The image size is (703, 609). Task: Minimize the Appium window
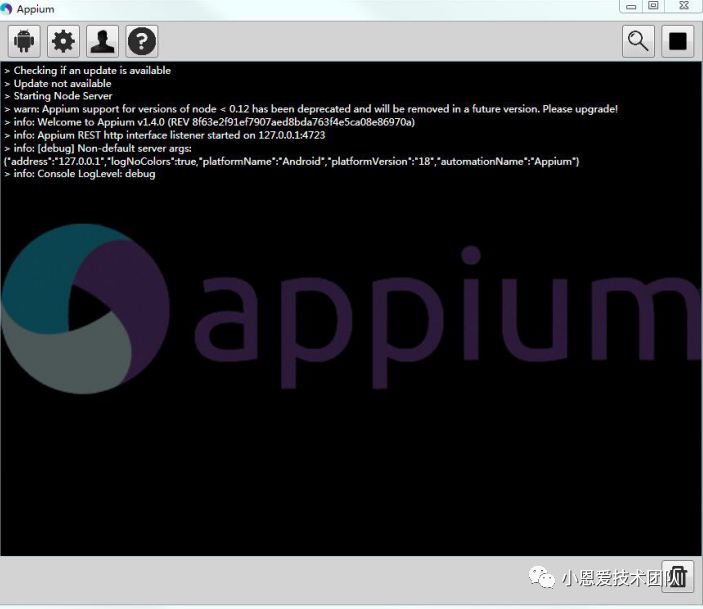point(631,6)
